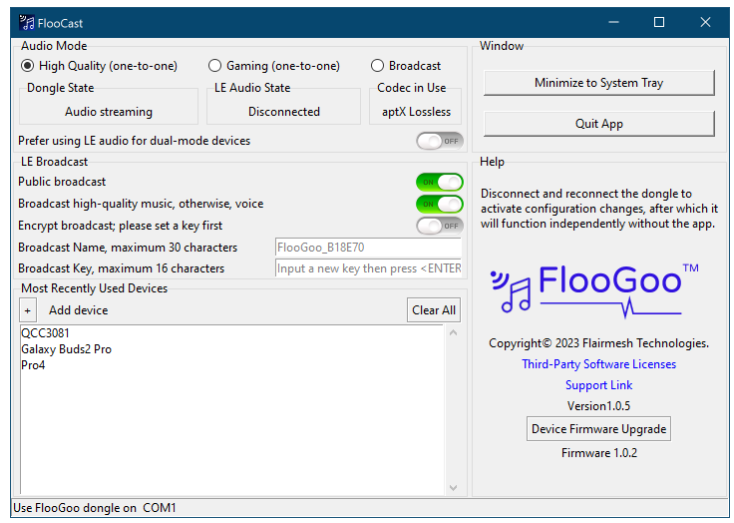Image resolution: width=734 pixels, height=523 pixels.
Task: Enable Encrypt broadcast switch
Action: [x=440, y=226]
